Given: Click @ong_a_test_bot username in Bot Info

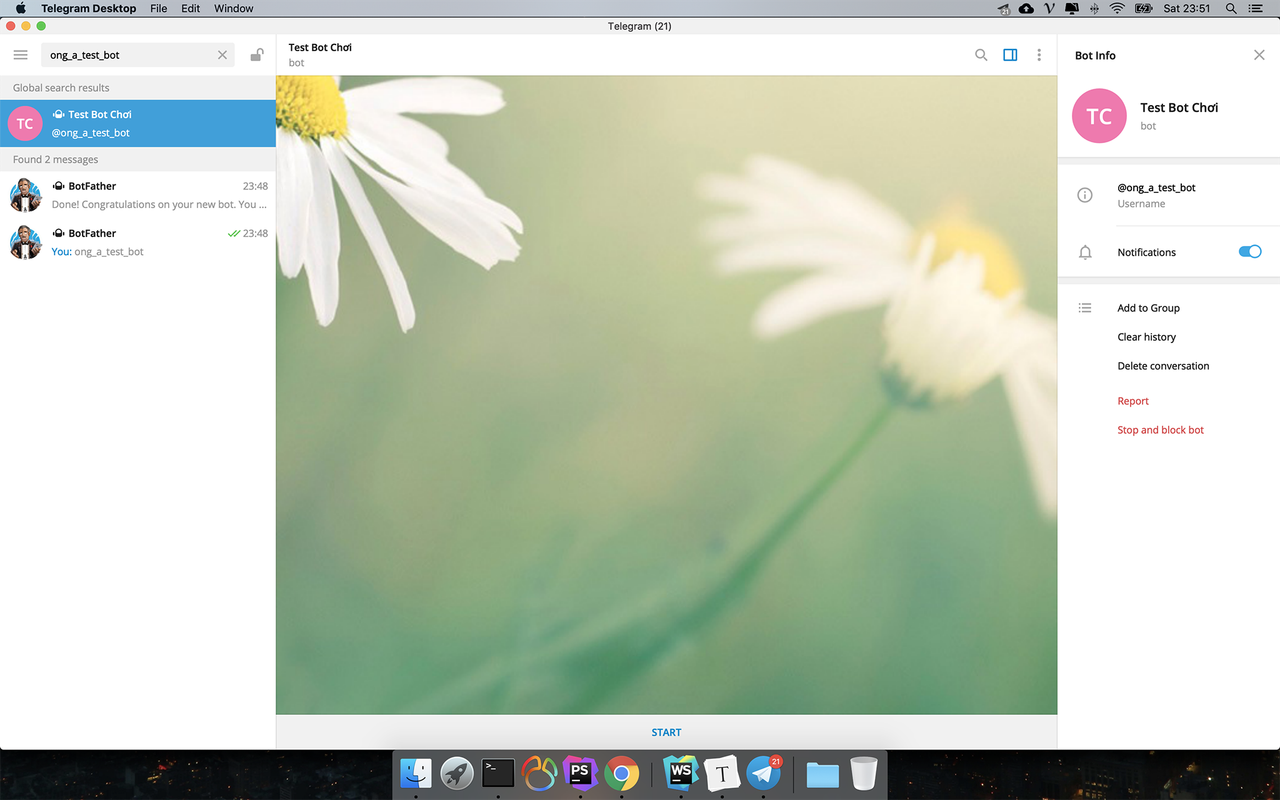Looking at the screenshot, I should (x=1156, y=188).
